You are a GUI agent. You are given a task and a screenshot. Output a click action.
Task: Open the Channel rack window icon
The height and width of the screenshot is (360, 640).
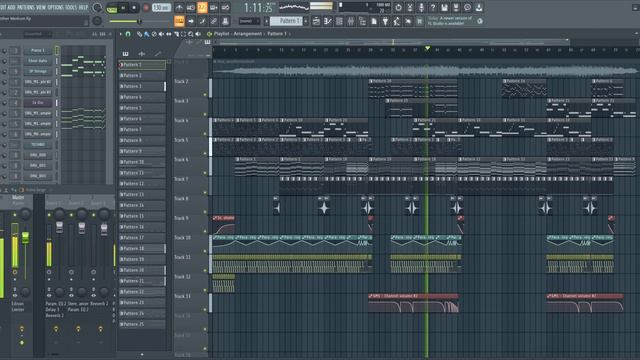(x=339, y=21)
